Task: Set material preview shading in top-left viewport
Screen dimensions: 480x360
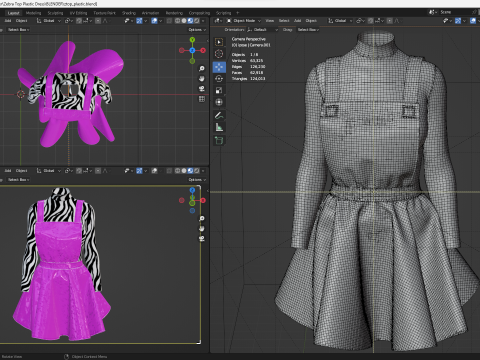Action: click(190, 21)
